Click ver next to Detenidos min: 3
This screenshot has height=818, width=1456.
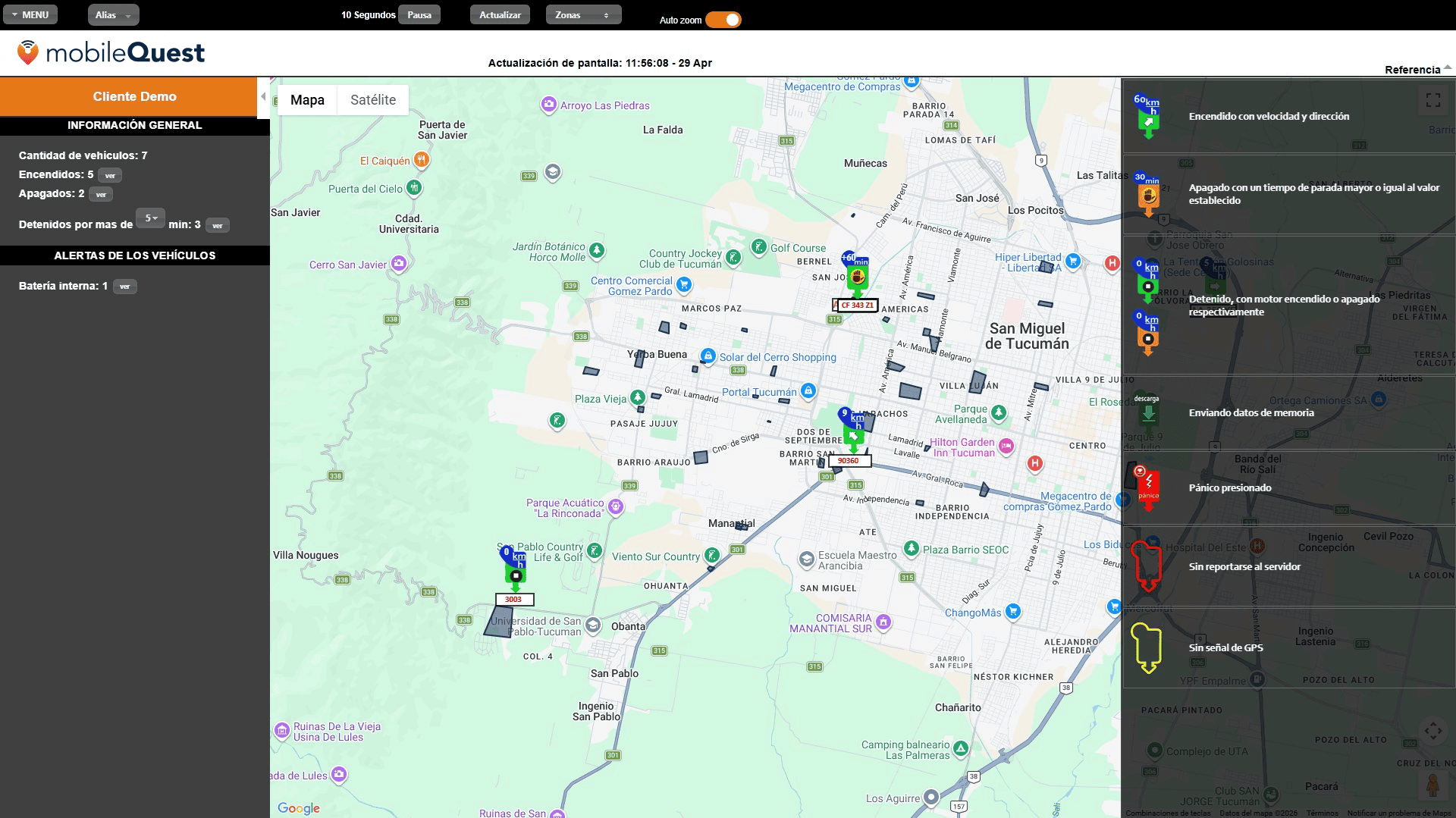click(218, 225)
